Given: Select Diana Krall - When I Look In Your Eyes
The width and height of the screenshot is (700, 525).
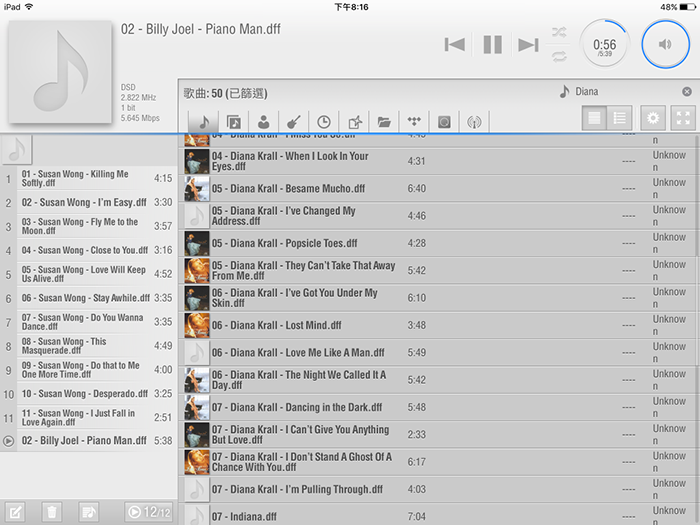Looking at the screenshot, I should 438,161.
